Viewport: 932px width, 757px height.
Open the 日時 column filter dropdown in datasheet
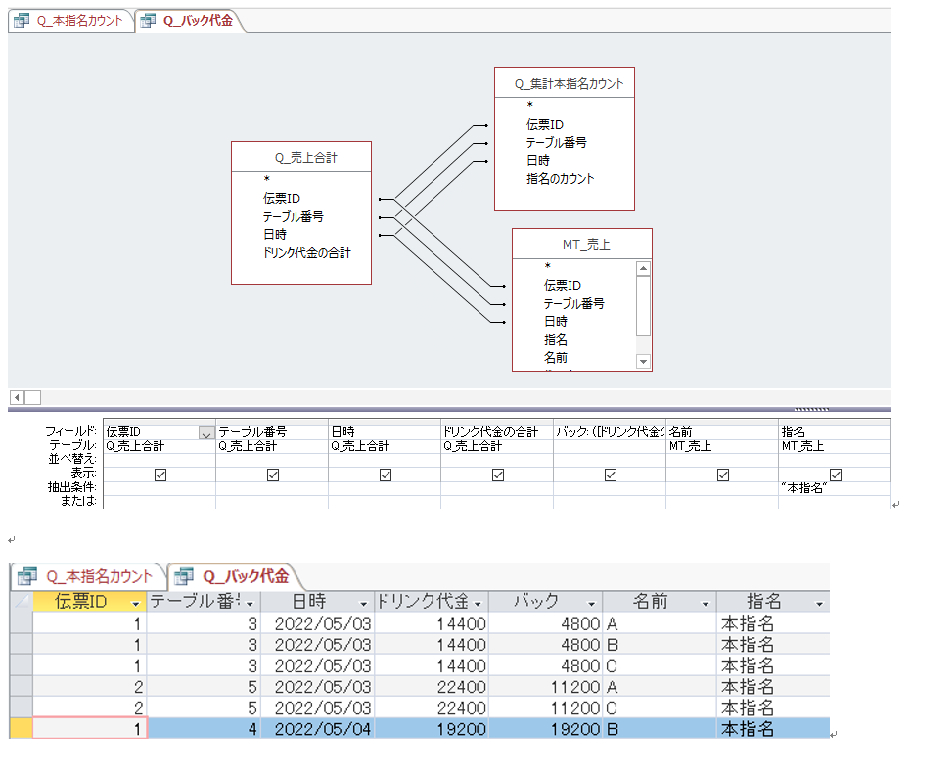pos(361,604)
